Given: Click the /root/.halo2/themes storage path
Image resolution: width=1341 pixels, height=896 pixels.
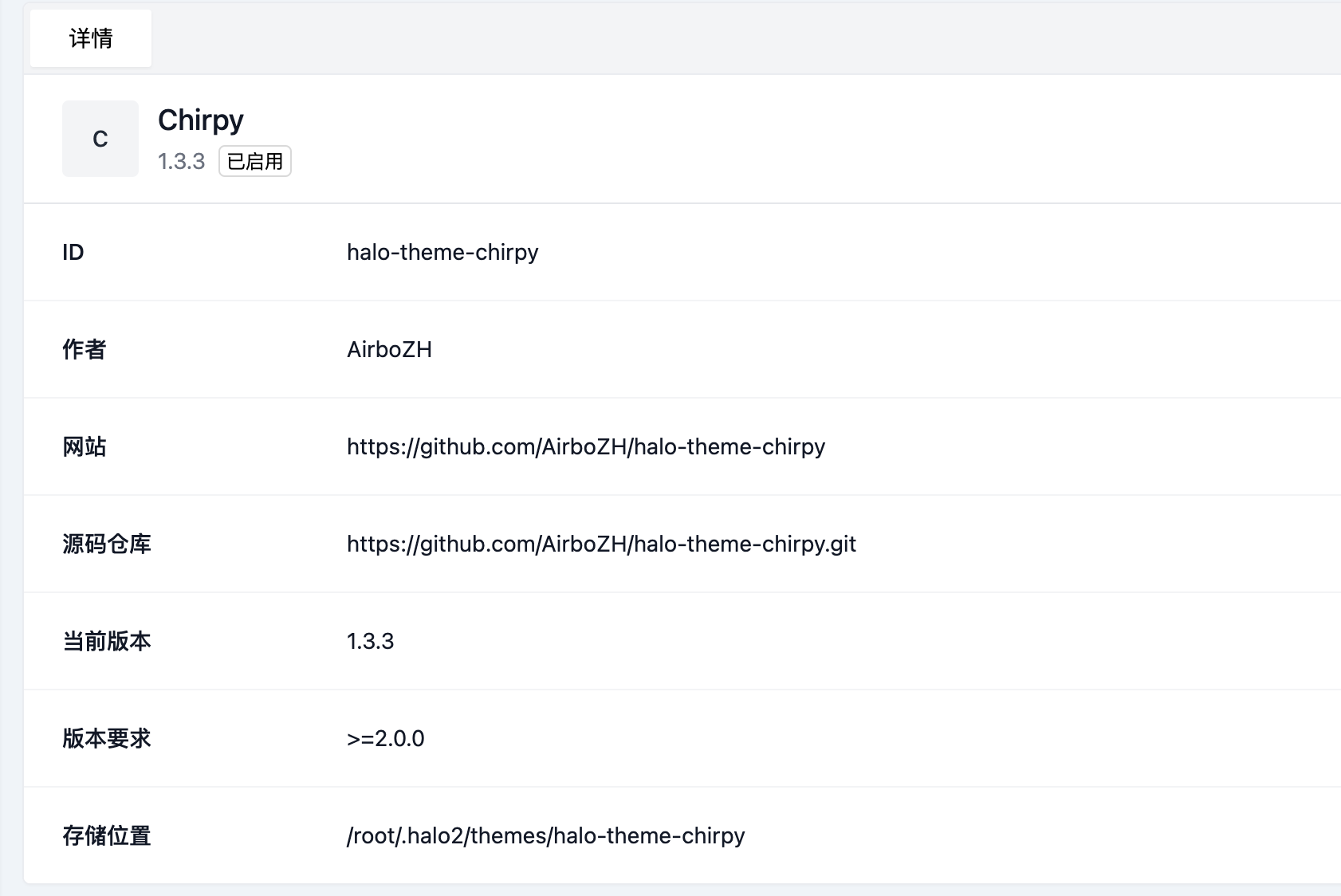Looking at the screenshot, I should tap(546, 835).
